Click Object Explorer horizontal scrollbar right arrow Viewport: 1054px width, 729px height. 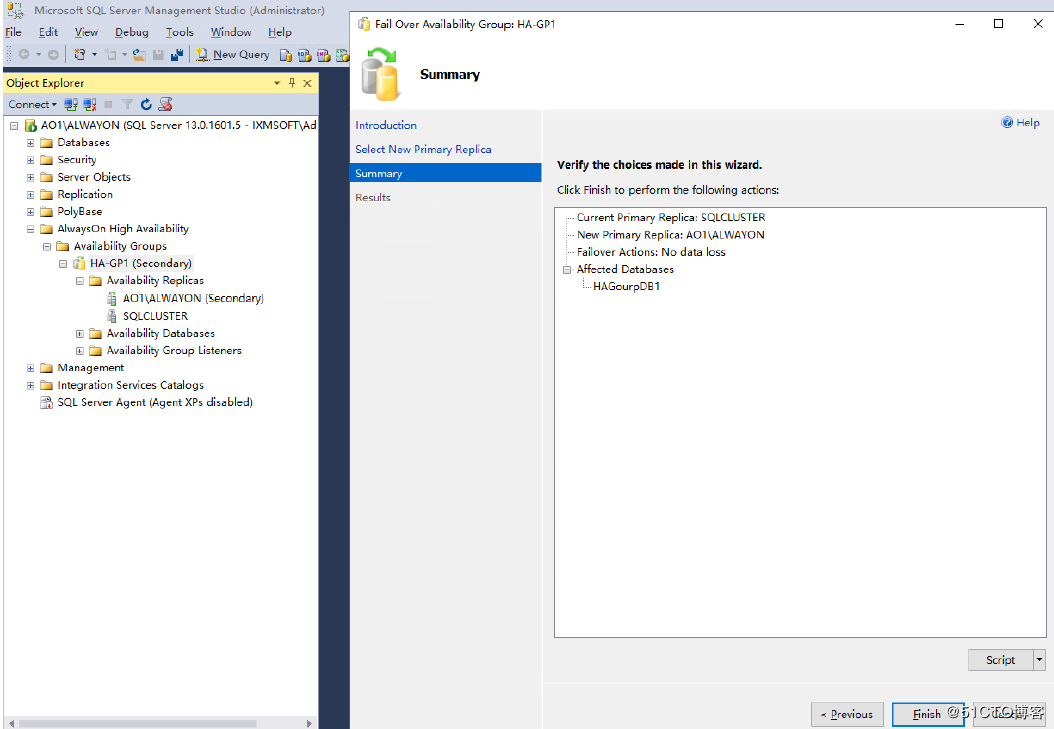click(x=309, y=724)
